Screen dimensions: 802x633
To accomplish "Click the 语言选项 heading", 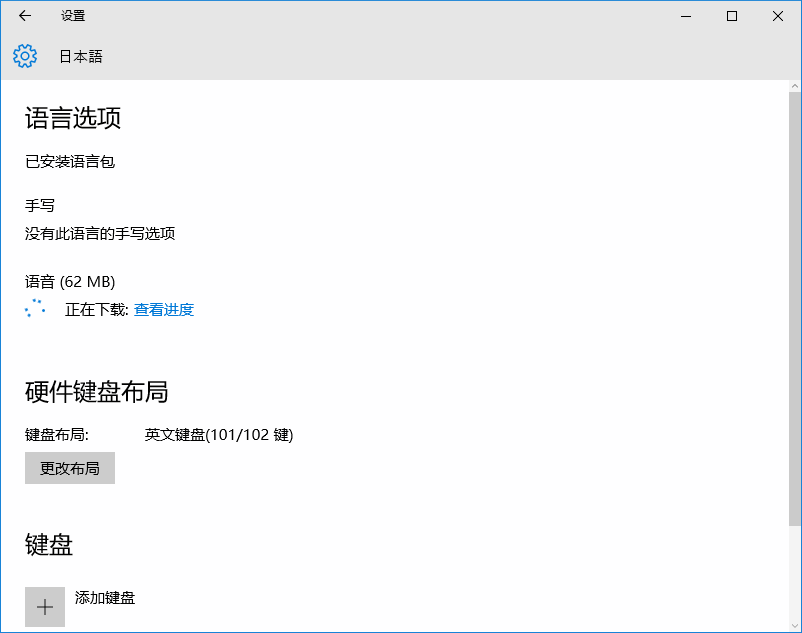I will click(x=73, y=118).
